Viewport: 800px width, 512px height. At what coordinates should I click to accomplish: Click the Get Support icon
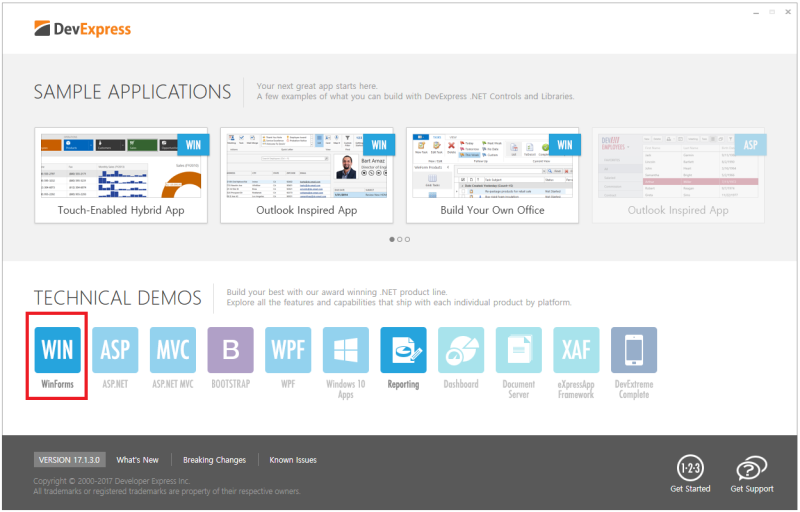click(752, 468)
